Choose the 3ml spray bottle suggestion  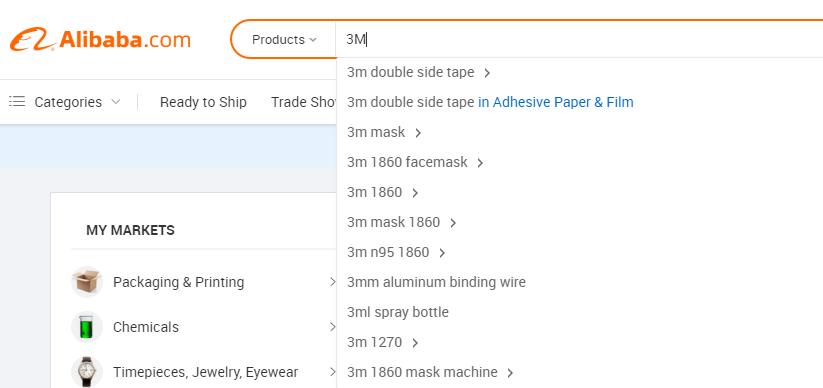tap(398, 312)
